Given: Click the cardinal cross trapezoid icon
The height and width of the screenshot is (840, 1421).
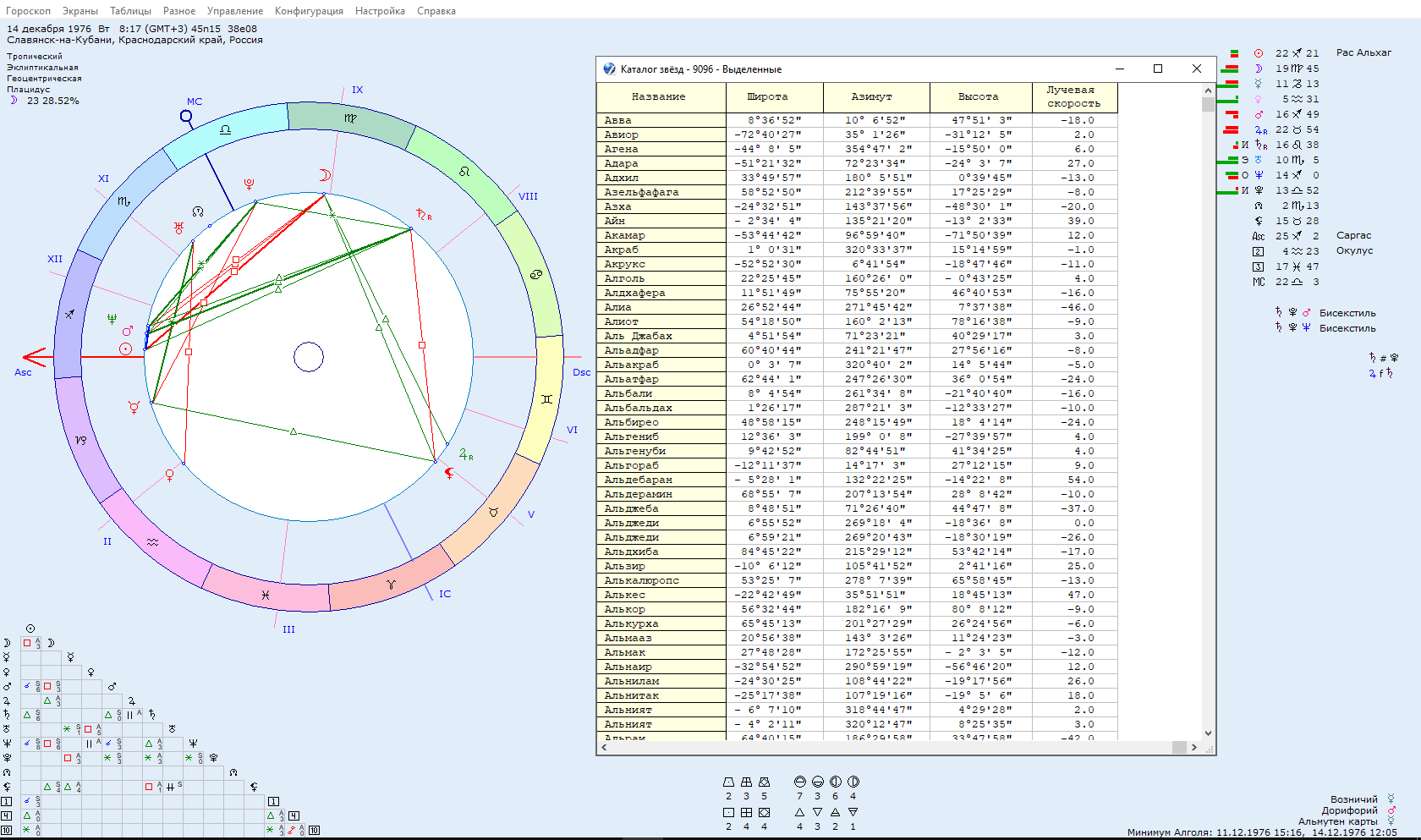Looking at the screenshot, I should 728,782.
